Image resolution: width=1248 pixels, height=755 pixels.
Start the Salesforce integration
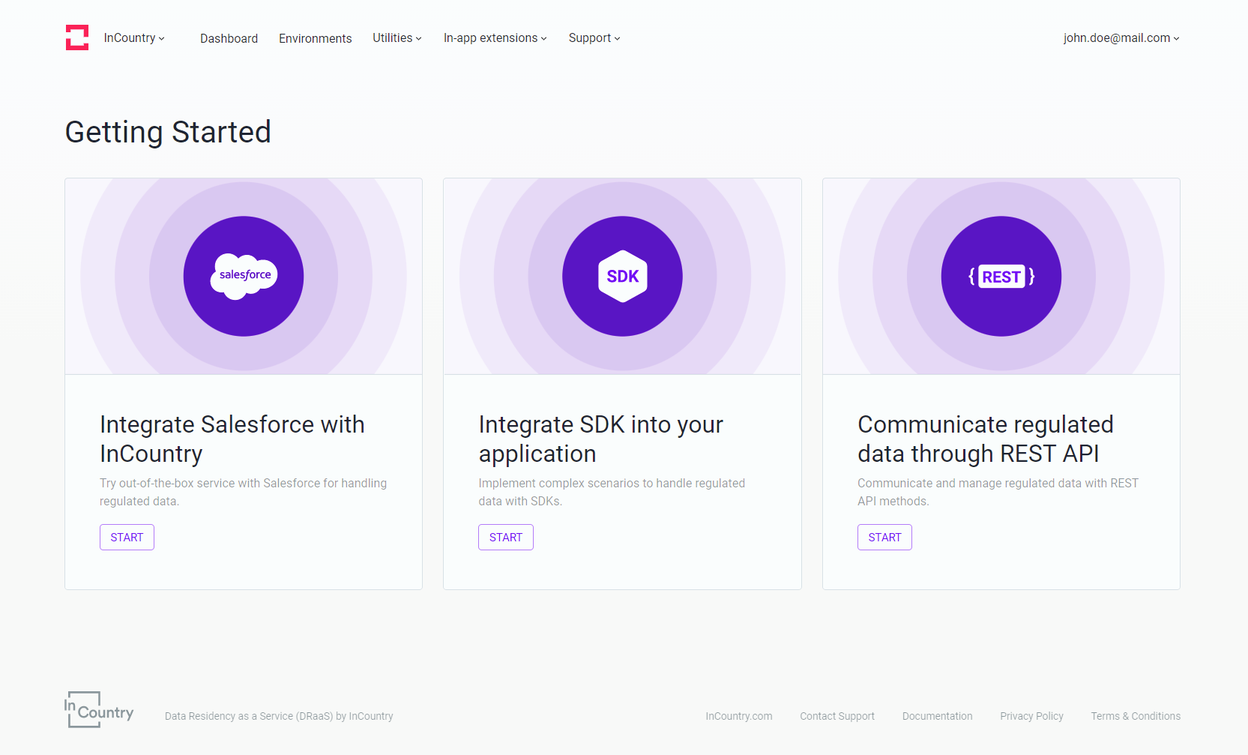click(x=127, y=537)
